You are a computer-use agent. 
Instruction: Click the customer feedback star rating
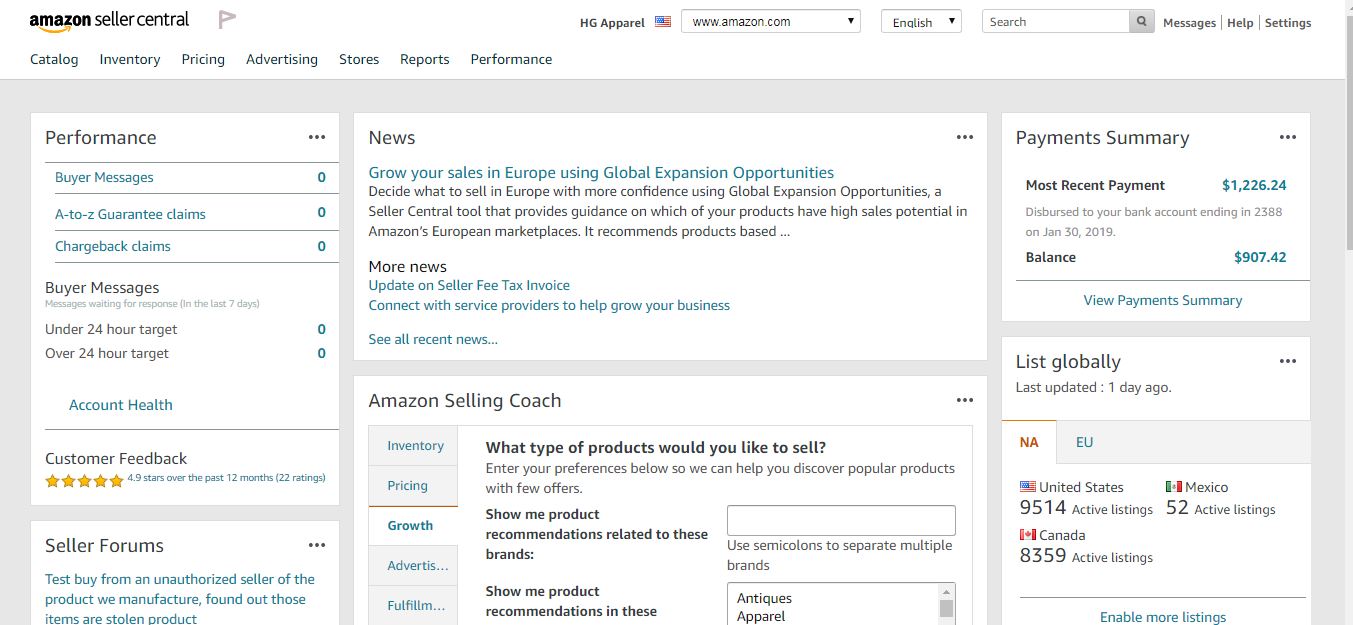pyautogui.click(x=84, y=481)
